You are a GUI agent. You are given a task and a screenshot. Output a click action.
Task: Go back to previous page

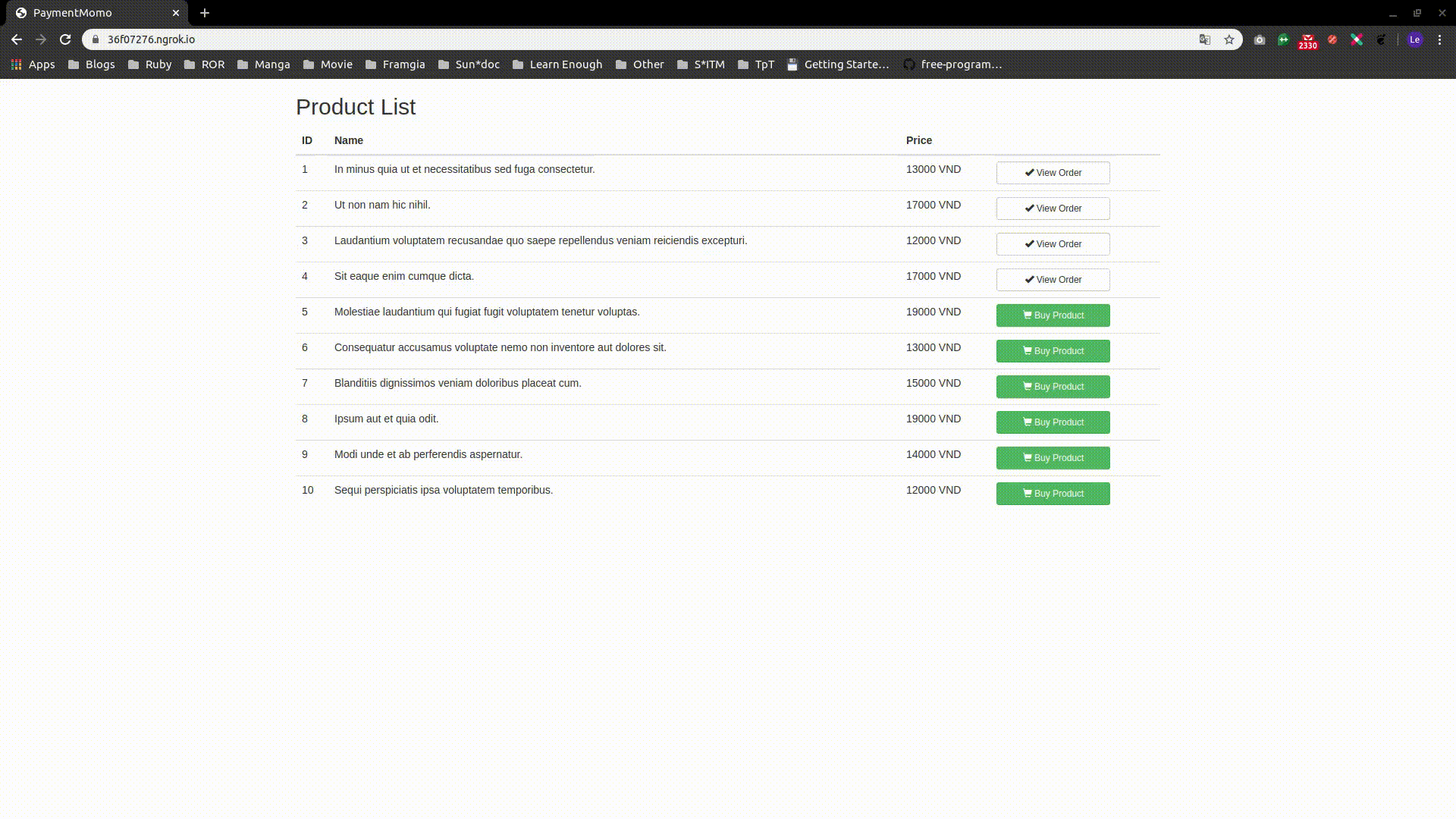pyautogui.click(x=17, y=39)
